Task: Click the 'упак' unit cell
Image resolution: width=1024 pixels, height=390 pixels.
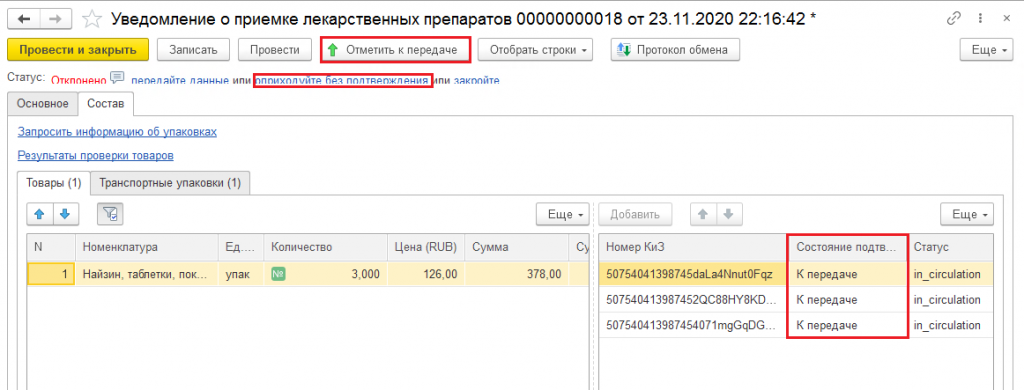Action: click(240, 274)
